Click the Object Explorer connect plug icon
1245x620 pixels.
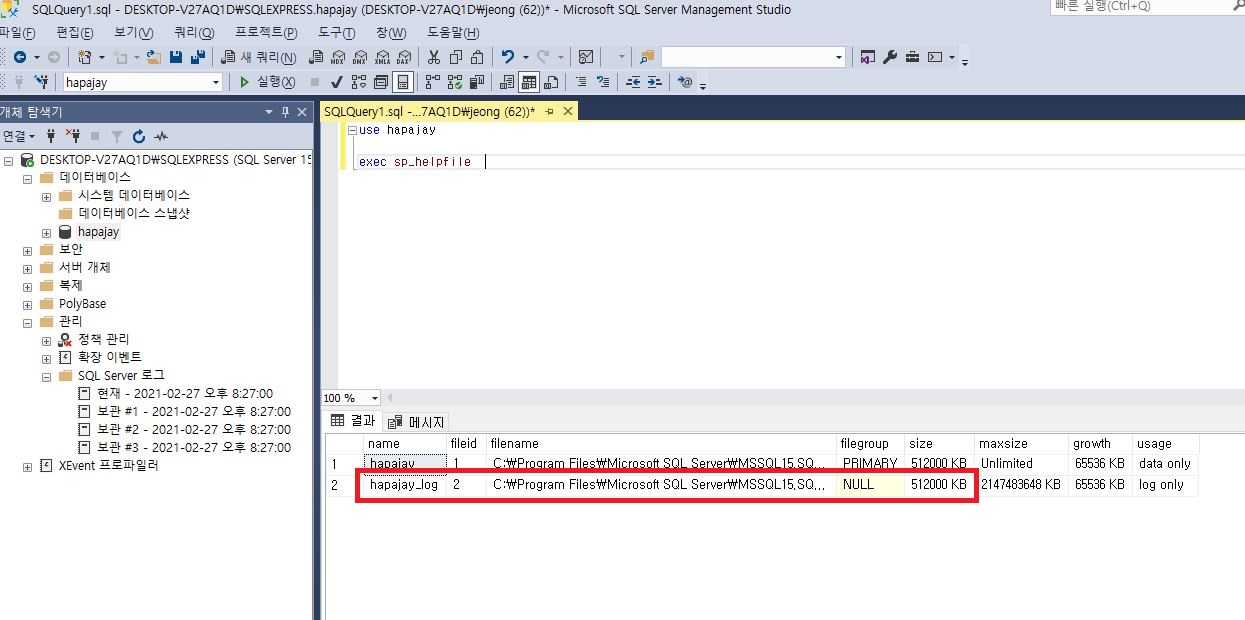pos(51,136)
